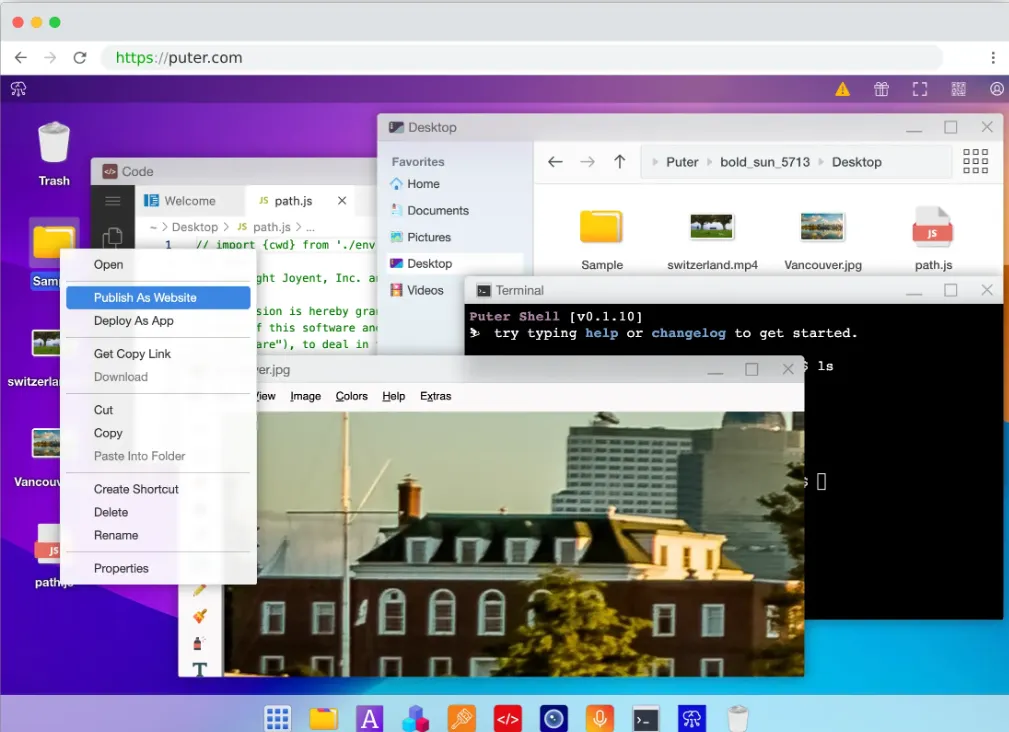This screenshot has width=1009, height=732.
Task: Select the Text tool in the paint toolbar
Action: 199,668
